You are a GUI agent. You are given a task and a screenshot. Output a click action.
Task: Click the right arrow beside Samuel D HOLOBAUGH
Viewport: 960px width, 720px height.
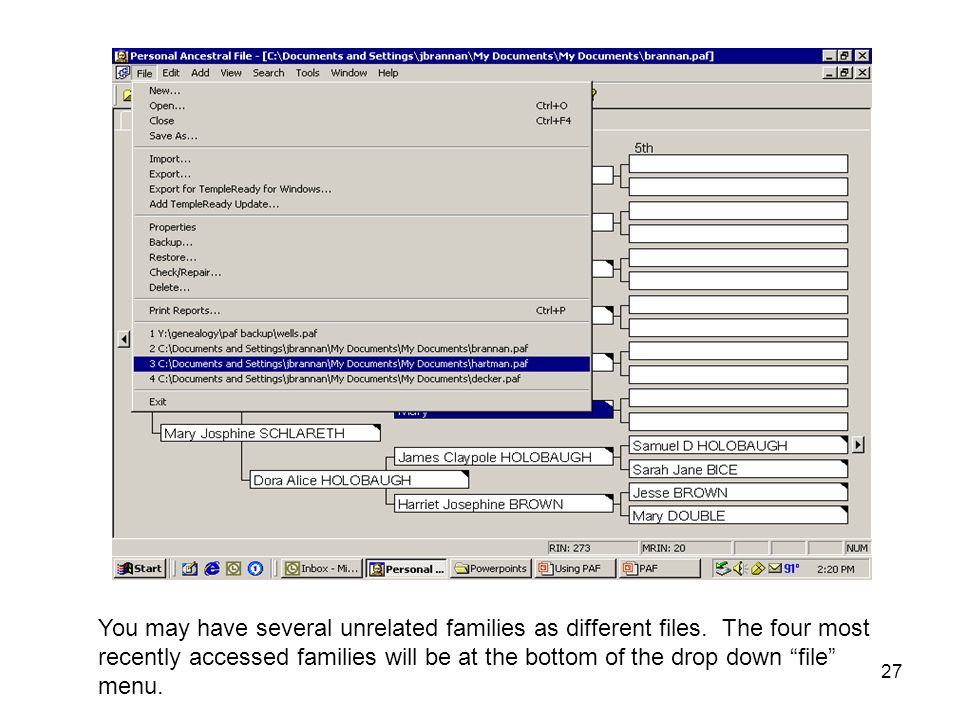(858, 444)
